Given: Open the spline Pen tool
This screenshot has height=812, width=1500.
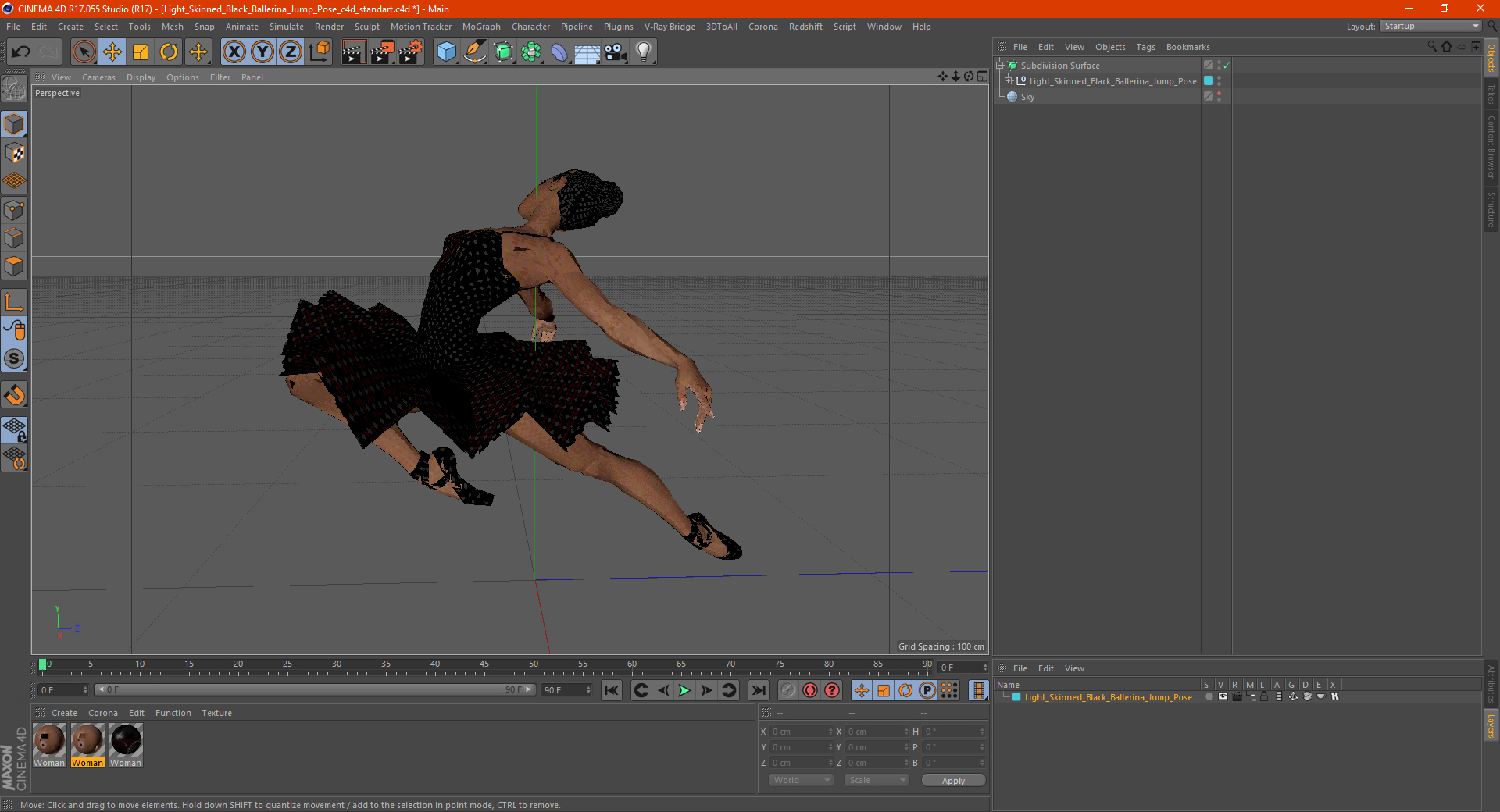Looking at the screenshot, I should [x=475, y=52].
